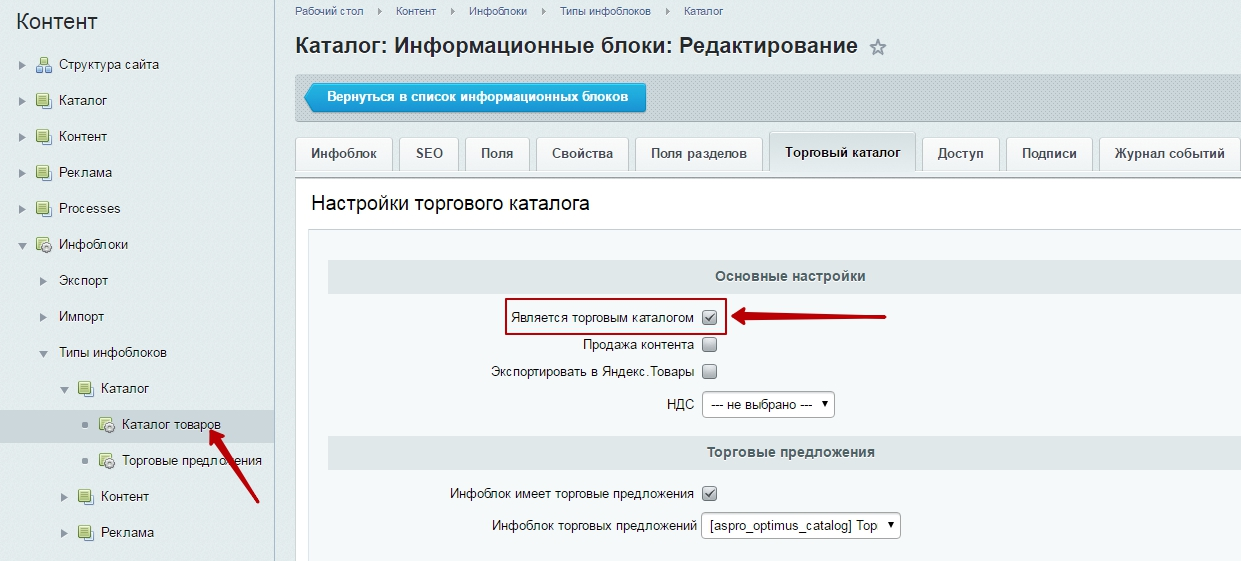1241x561 pixels.
Task: Click the Торговые предложения infoblock icon
Action: (x=106, y=461)
